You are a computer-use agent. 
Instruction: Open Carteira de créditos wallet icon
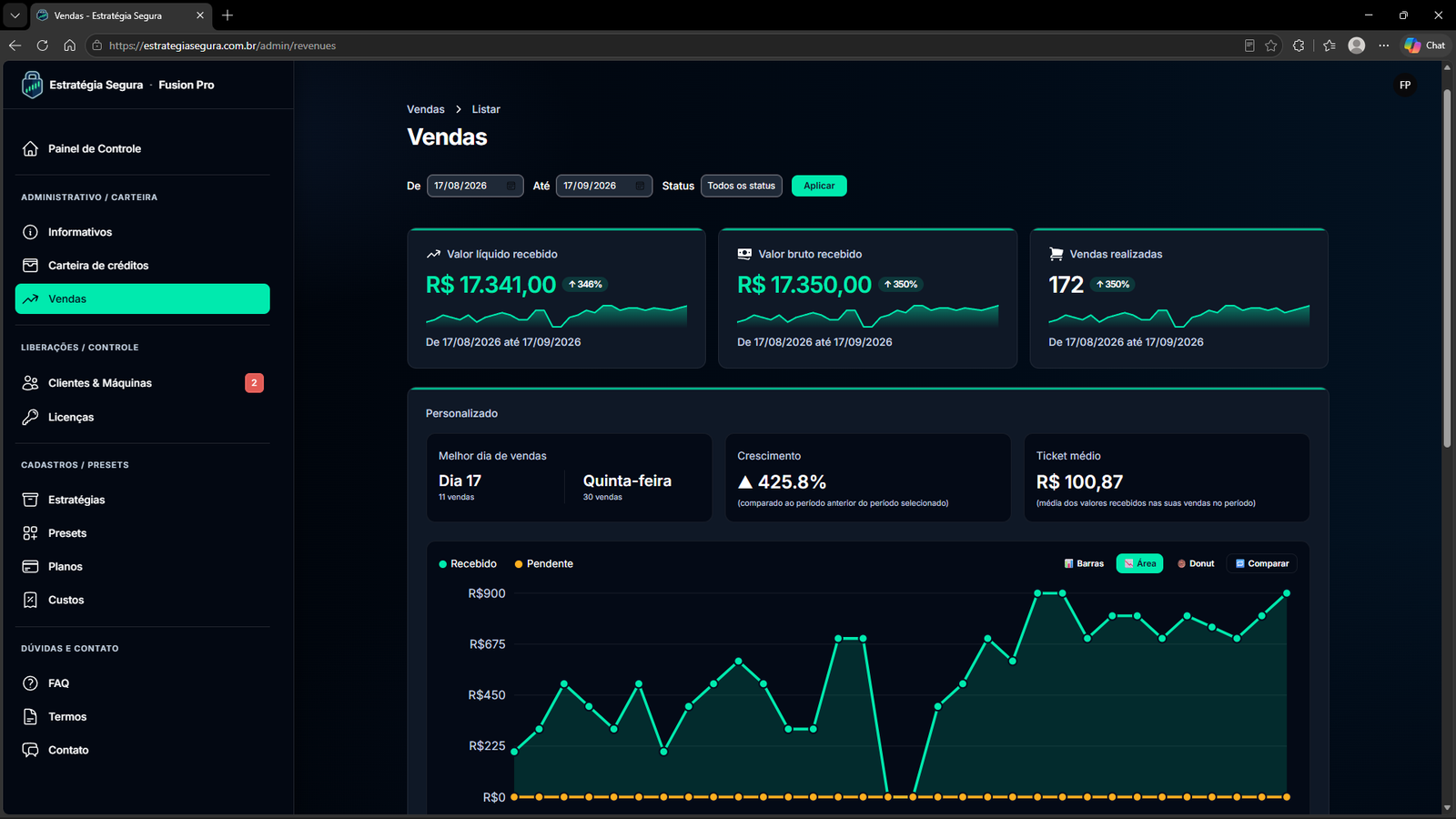(x=30, y=266)
